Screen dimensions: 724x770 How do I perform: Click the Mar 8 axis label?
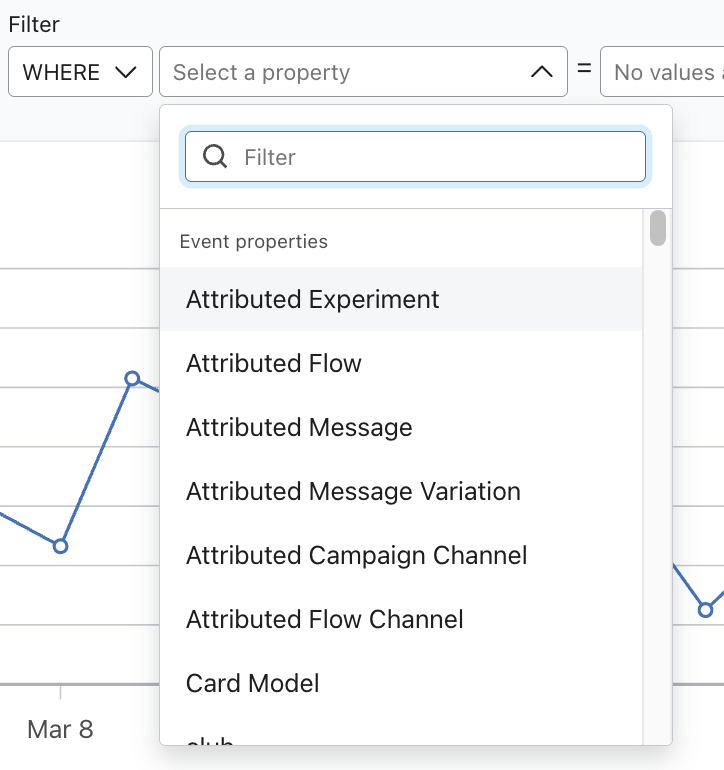pyautogui.click(x=60, y=729)
